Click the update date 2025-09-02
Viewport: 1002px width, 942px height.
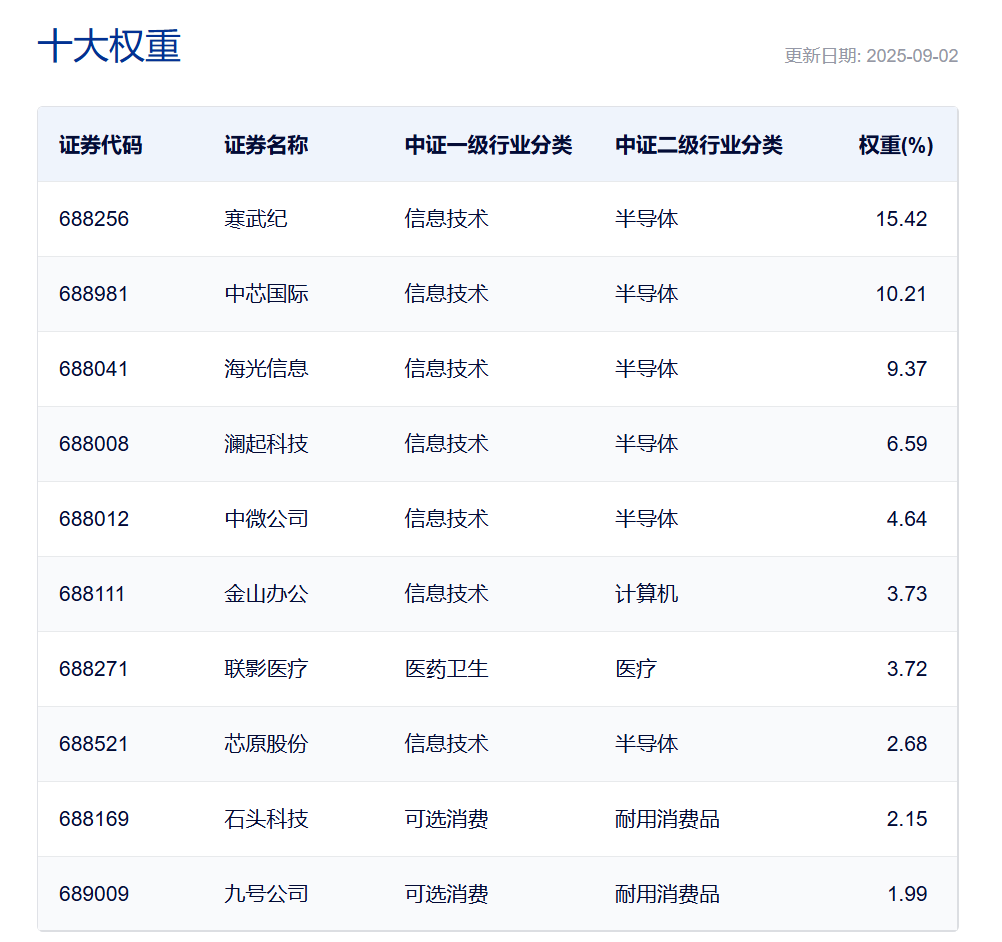point(871,56)
